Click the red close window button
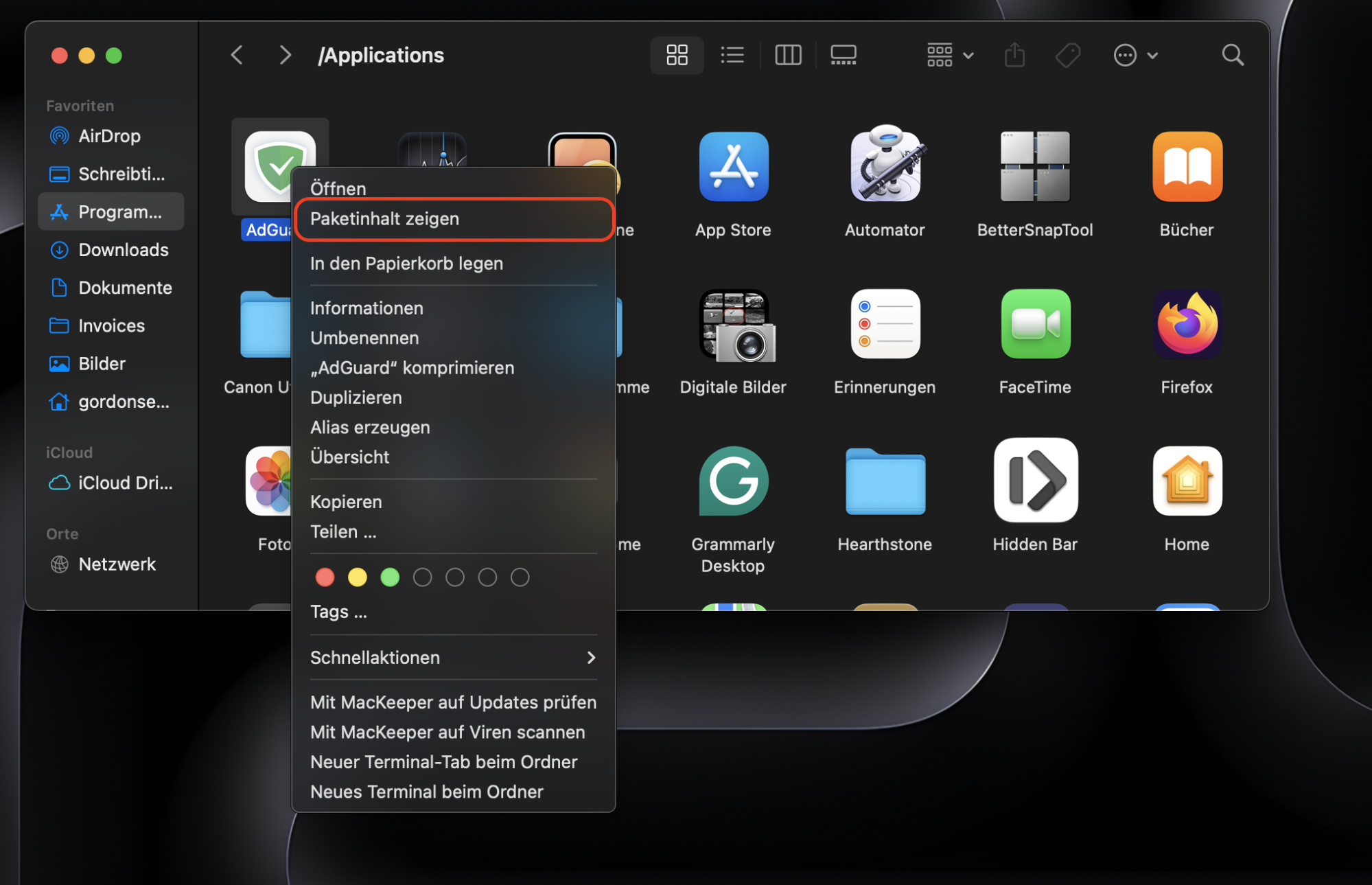This screenshot has width=1372, height=885. click(60, 55)
